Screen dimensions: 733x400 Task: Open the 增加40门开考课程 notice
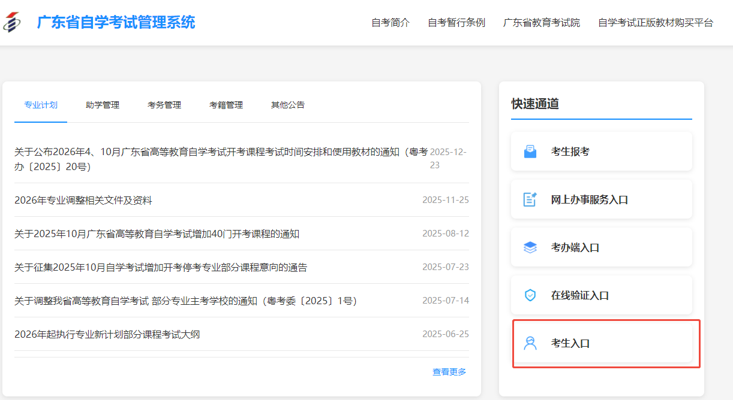tap(157, 234)
